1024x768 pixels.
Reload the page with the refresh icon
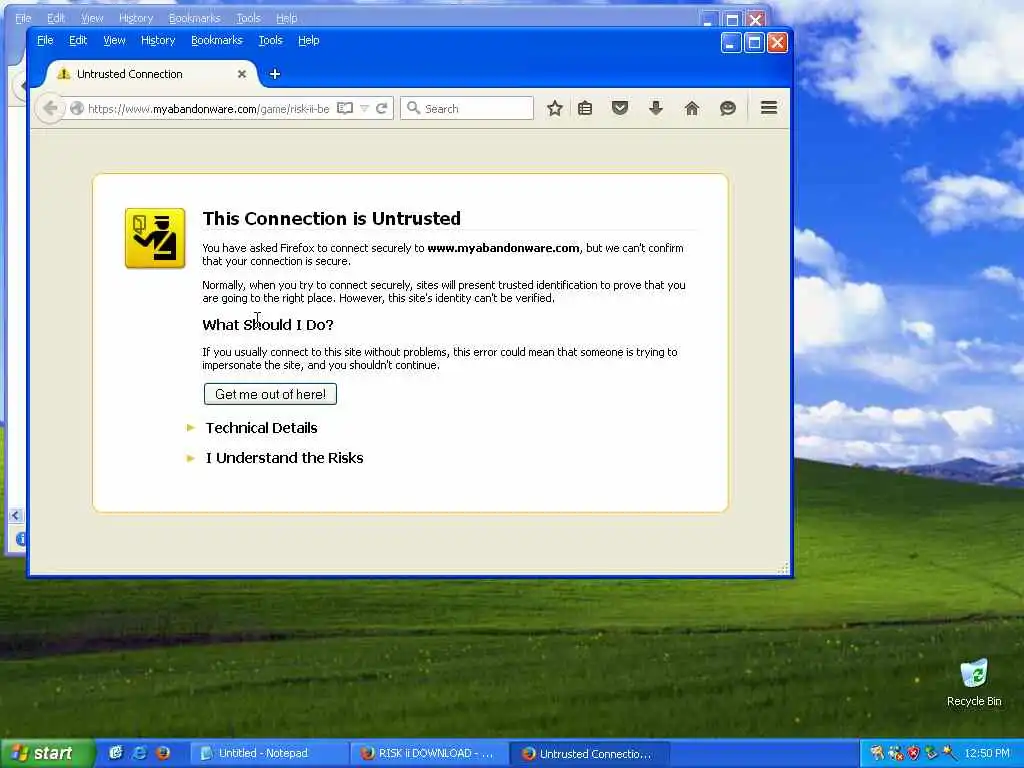(x=382, y=108)
